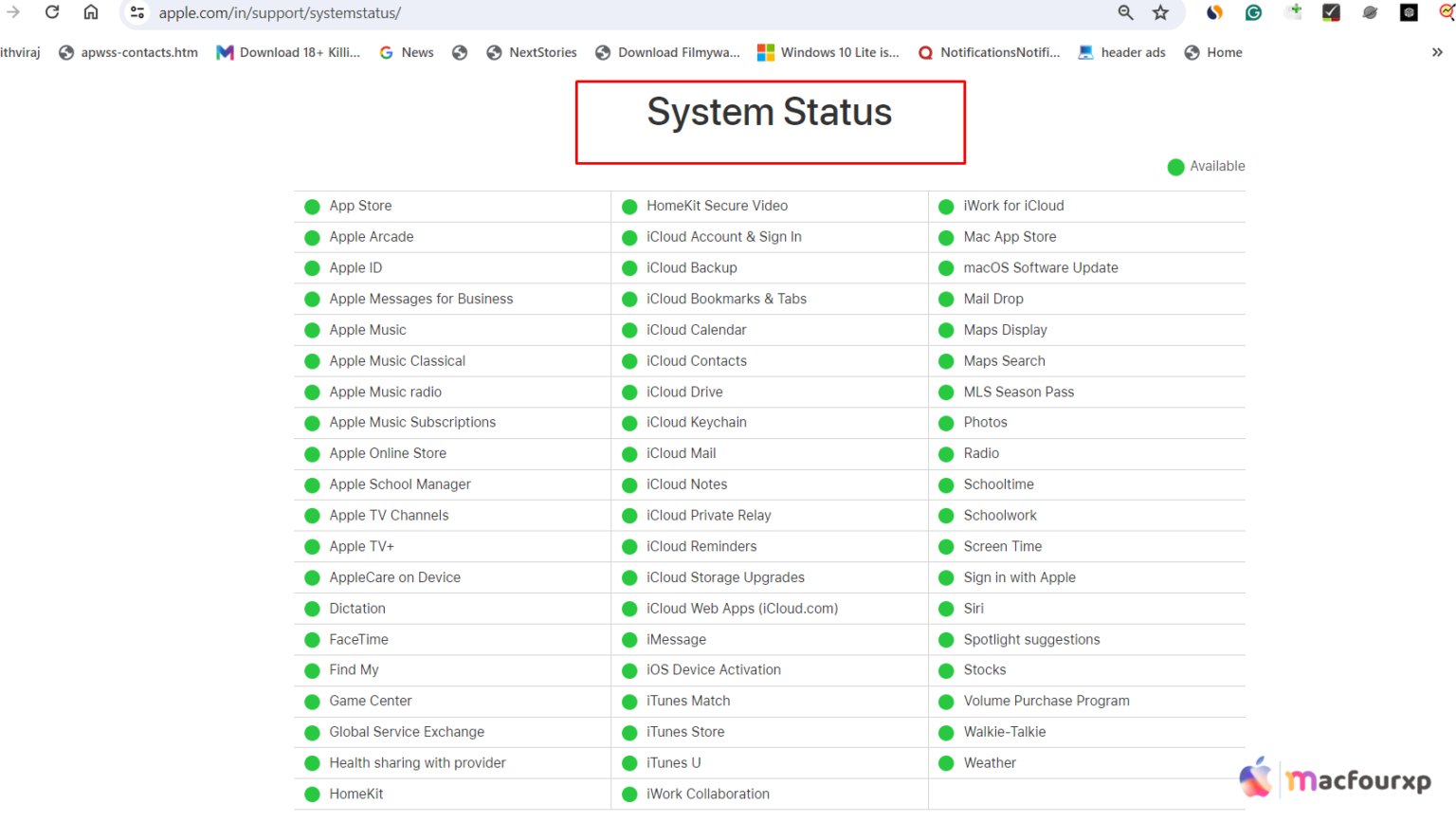Screen dimensions: 1456x822
Task: Expand the overflow chevron on the bookmarks bar
Action: point(1439,52)
